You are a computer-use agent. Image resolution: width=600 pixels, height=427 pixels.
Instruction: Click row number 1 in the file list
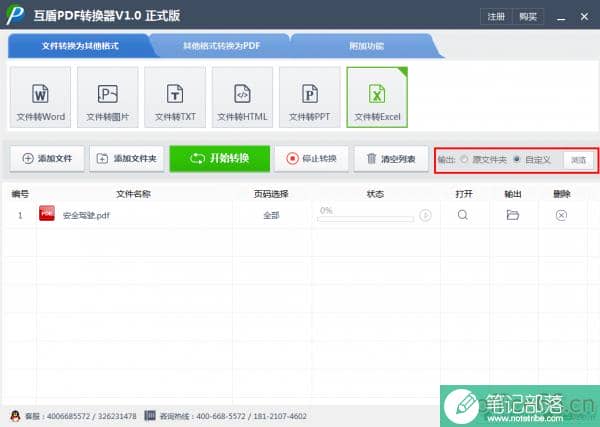[x=20, y=215]
